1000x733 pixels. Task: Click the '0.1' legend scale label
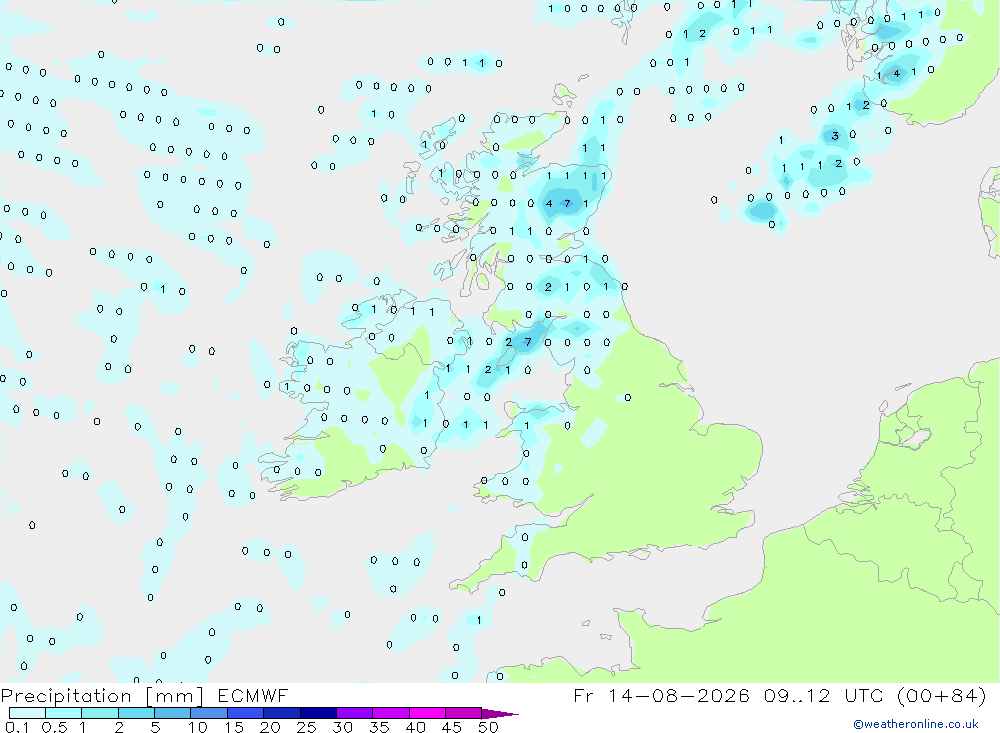(17, 727)
